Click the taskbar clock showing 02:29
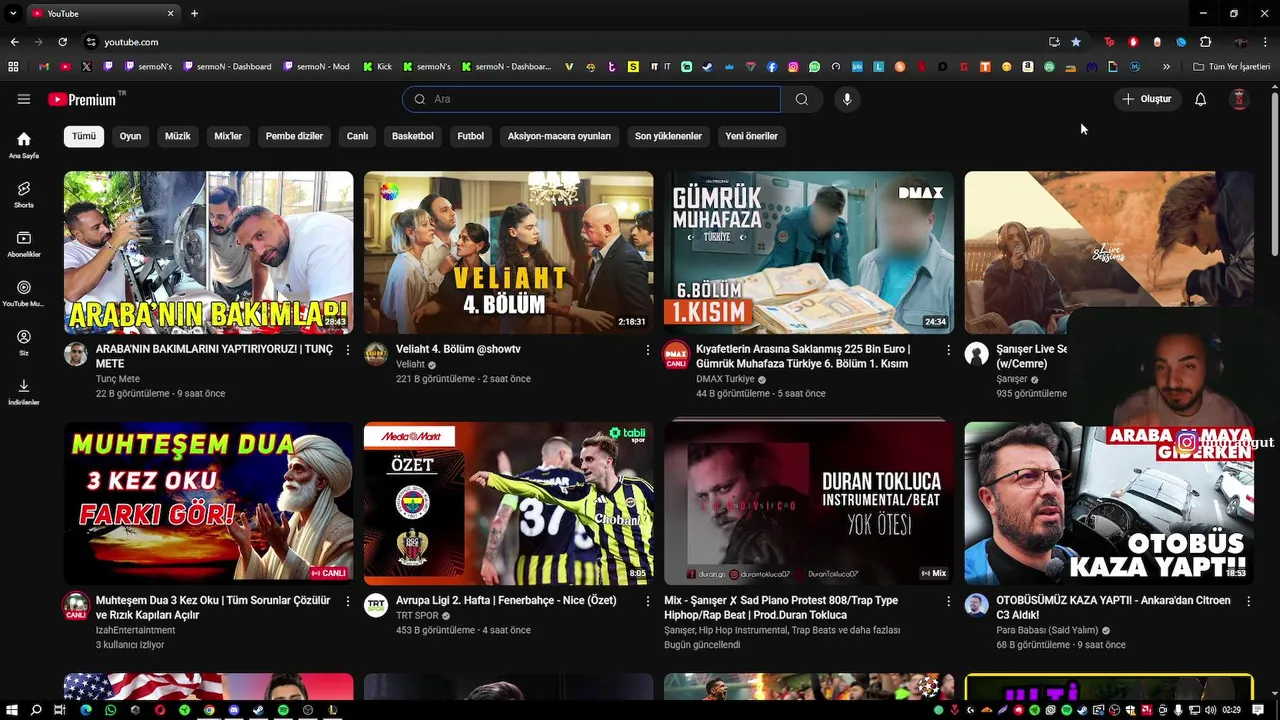This screenshot has height=720, width=1280. pyautogui.click(x=1231, y=710)
